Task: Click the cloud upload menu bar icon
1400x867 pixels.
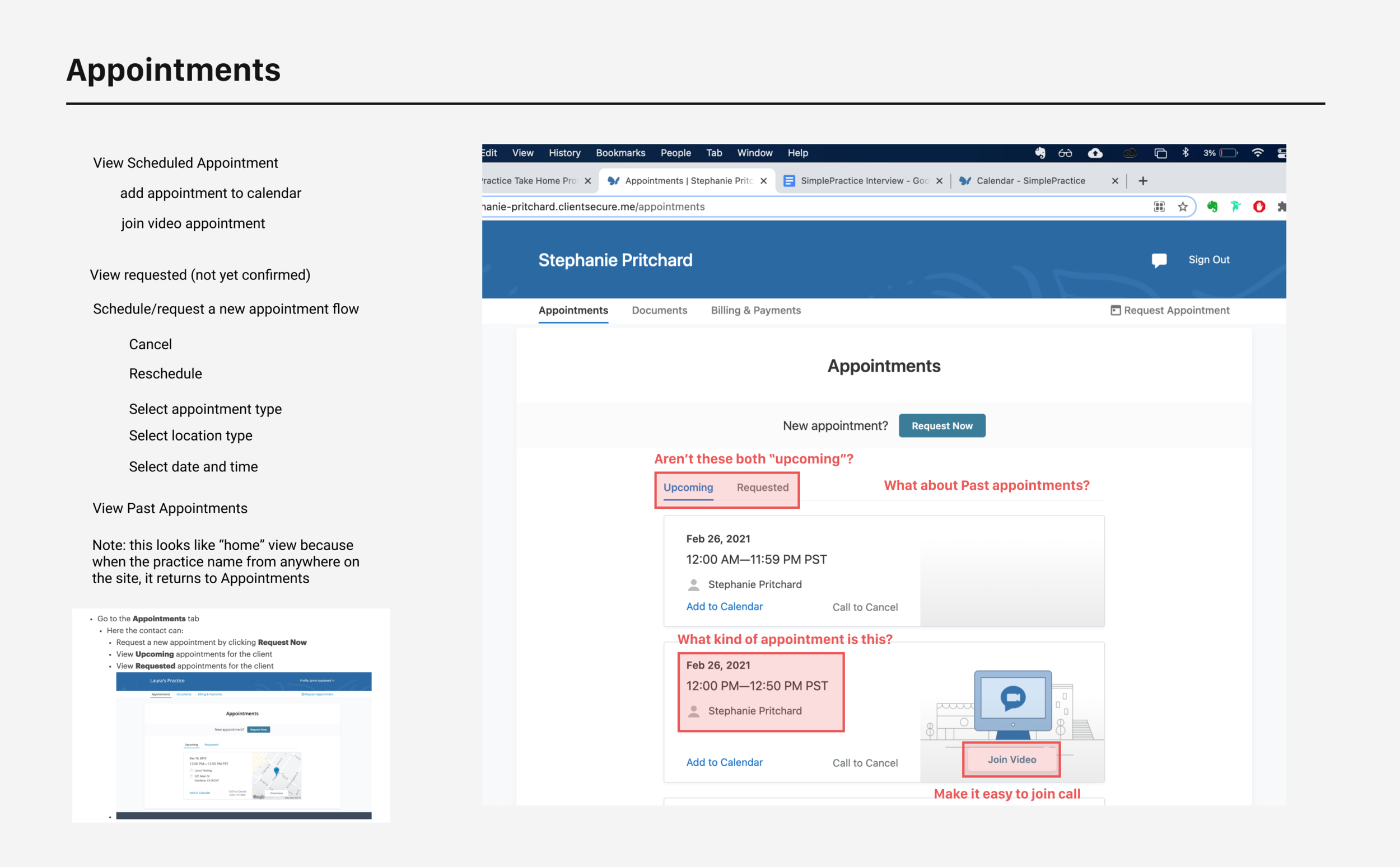Action: pos(1095,153)
